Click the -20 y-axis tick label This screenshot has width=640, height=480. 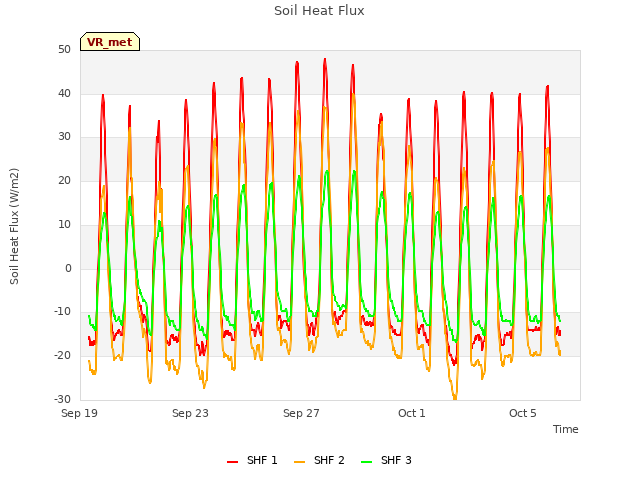(x=62, y=356)
